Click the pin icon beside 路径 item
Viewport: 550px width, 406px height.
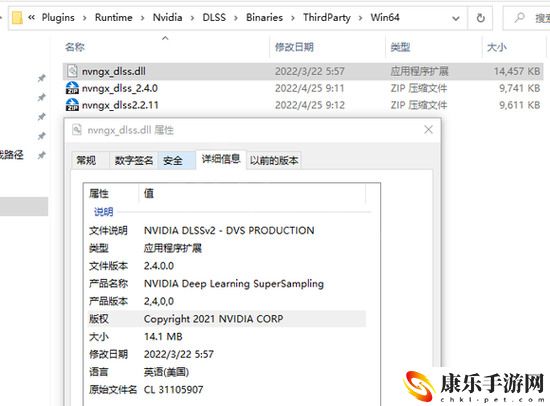click(41, 155)
